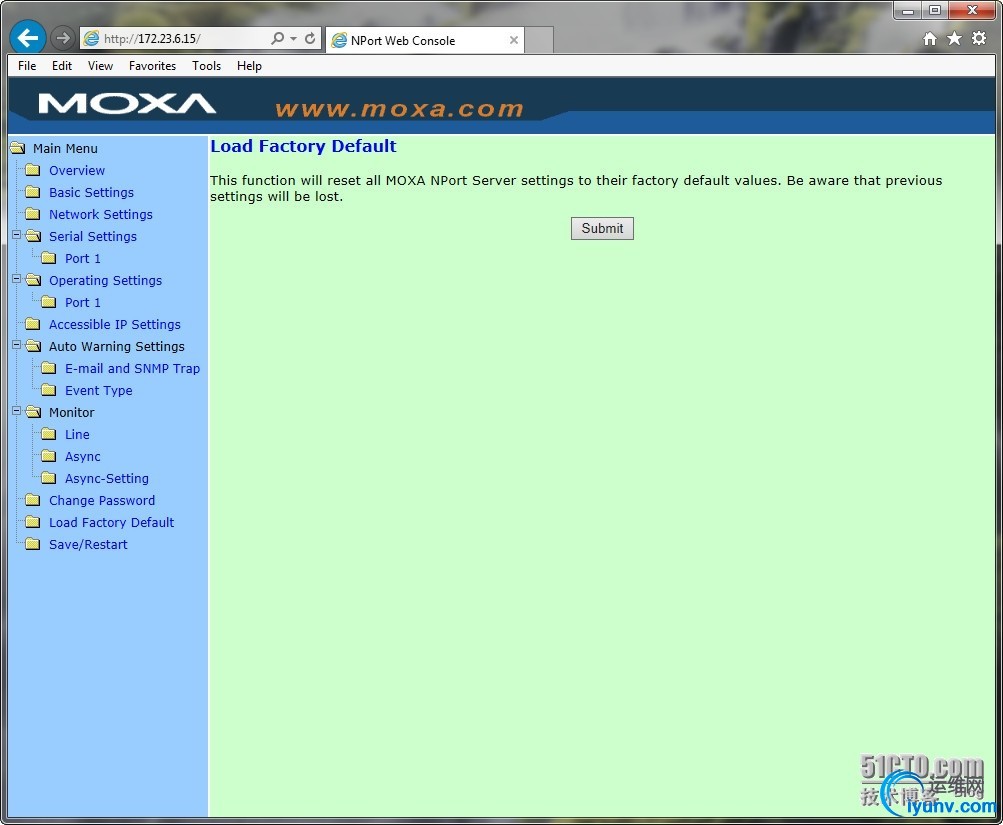Screen dimensions: 1003x825
Task: Click the Auto Warning Settings label
Action: click(x=116, y=347)
